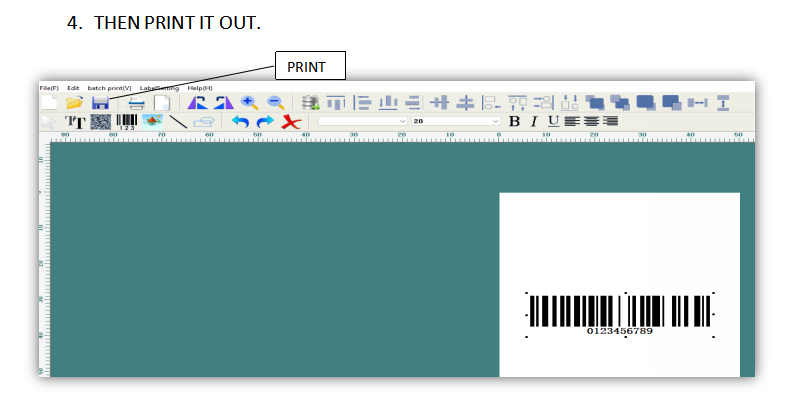Align selected objects to their right edges
797x401 pixels.
(x=413, y=103)
